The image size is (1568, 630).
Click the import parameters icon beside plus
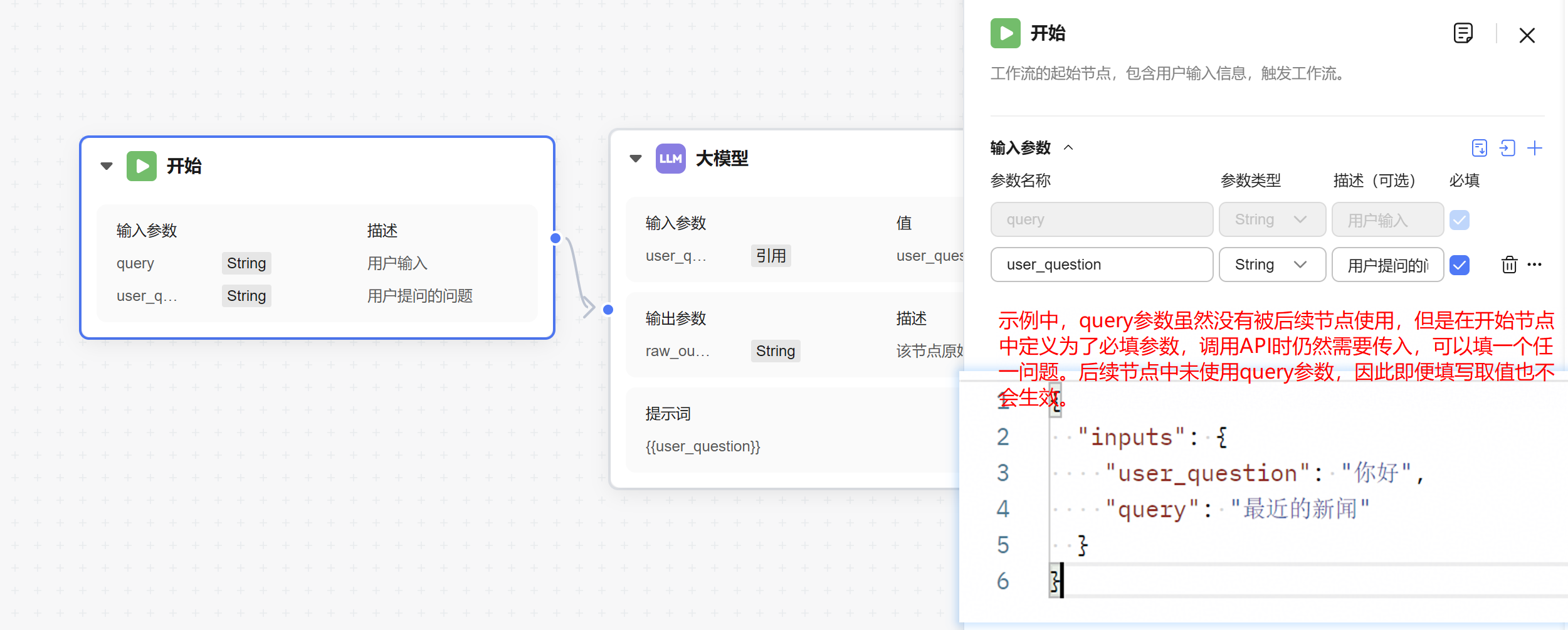coord(1507,148)
